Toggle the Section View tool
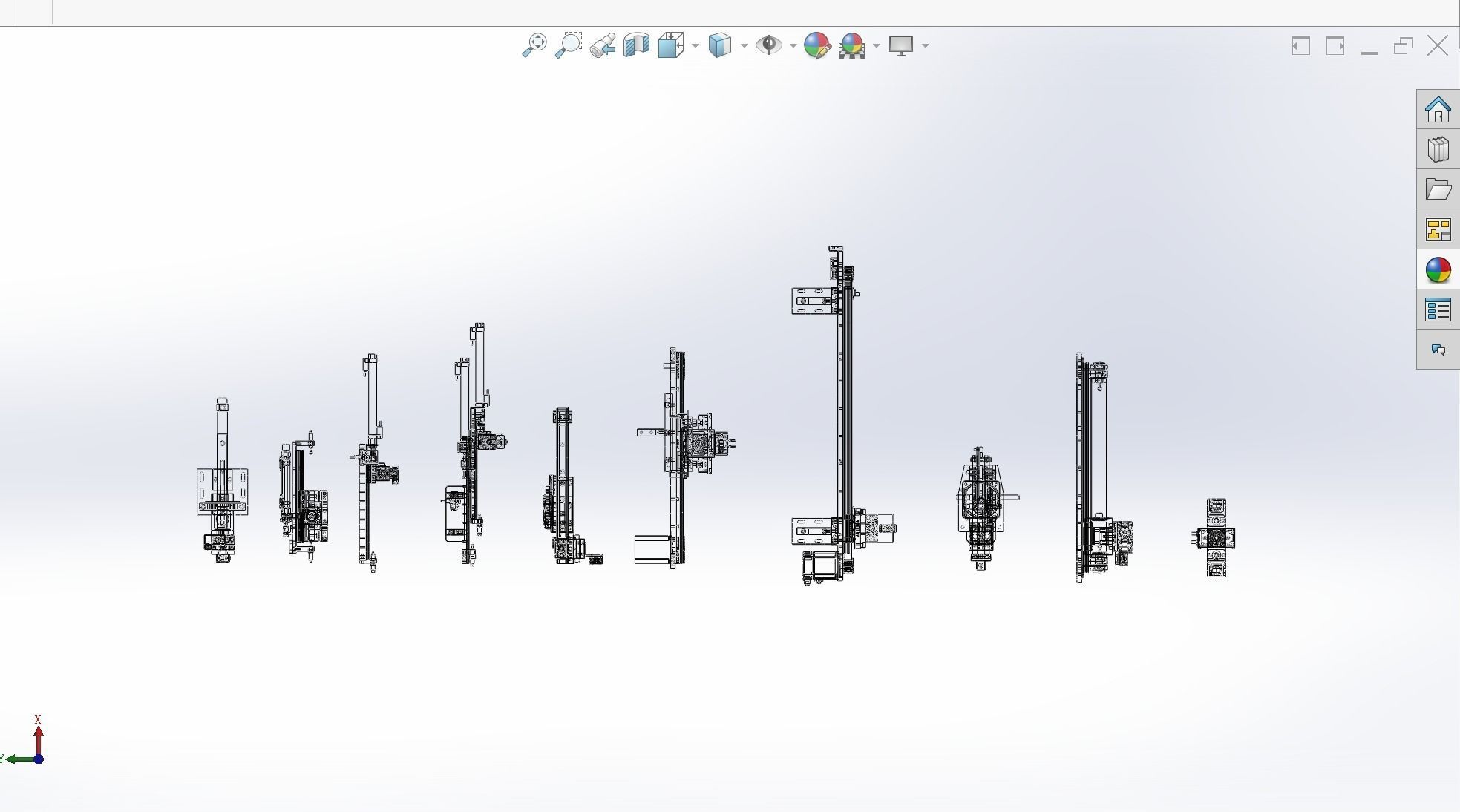The width and height of the screenshot is (1460, 812). (x=635, y=45)
